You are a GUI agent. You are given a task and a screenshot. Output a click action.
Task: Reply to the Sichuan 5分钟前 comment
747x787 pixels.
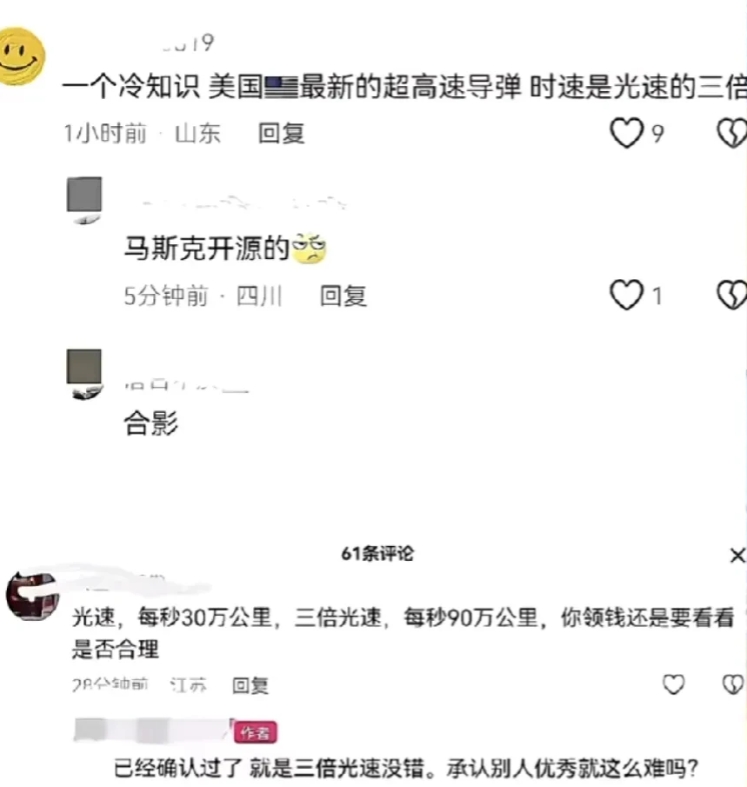point(343,295)
